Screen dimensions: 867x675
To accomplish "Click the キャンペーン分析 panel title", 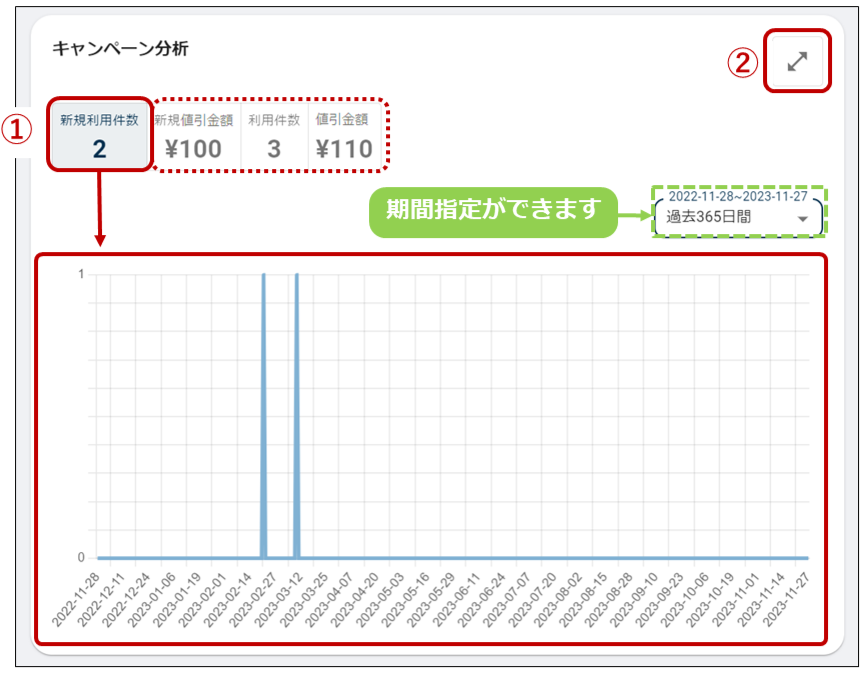I will pos(120,48).
